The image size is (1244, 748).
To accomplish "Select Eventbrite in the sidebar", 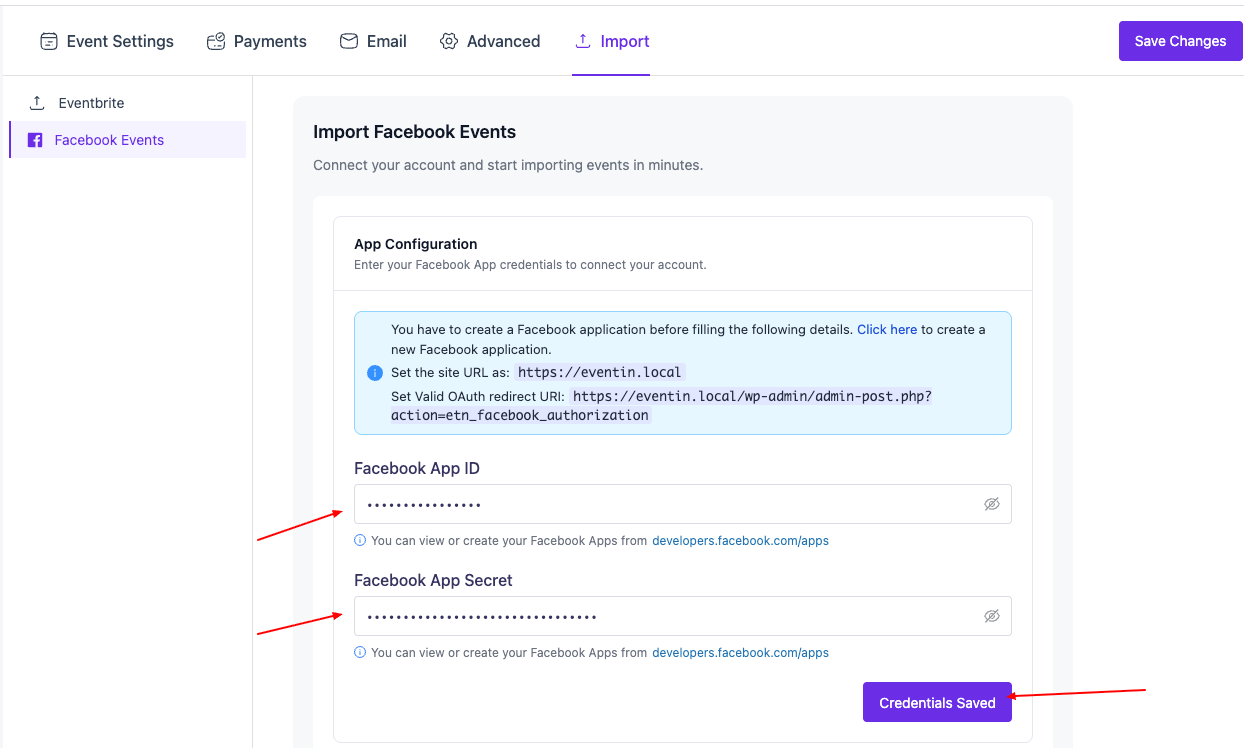I will (x=91, y=103).
